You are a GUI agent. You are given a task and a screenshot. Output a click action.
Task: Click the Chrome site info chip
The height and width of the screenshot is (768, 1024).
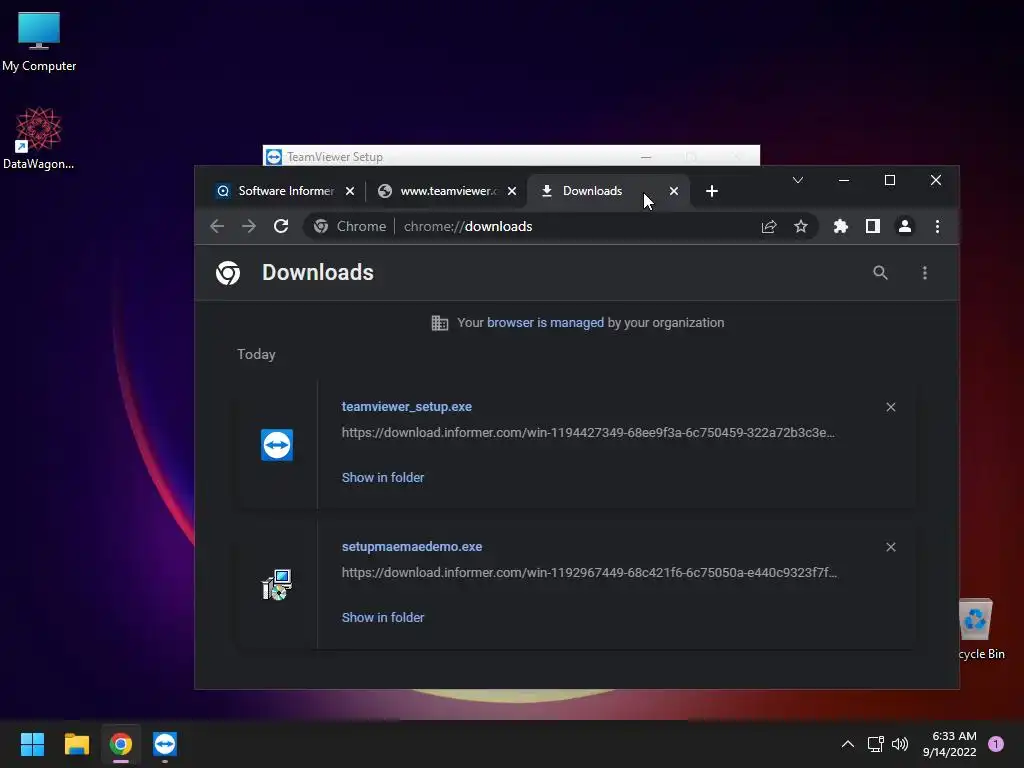coord(349,226)
